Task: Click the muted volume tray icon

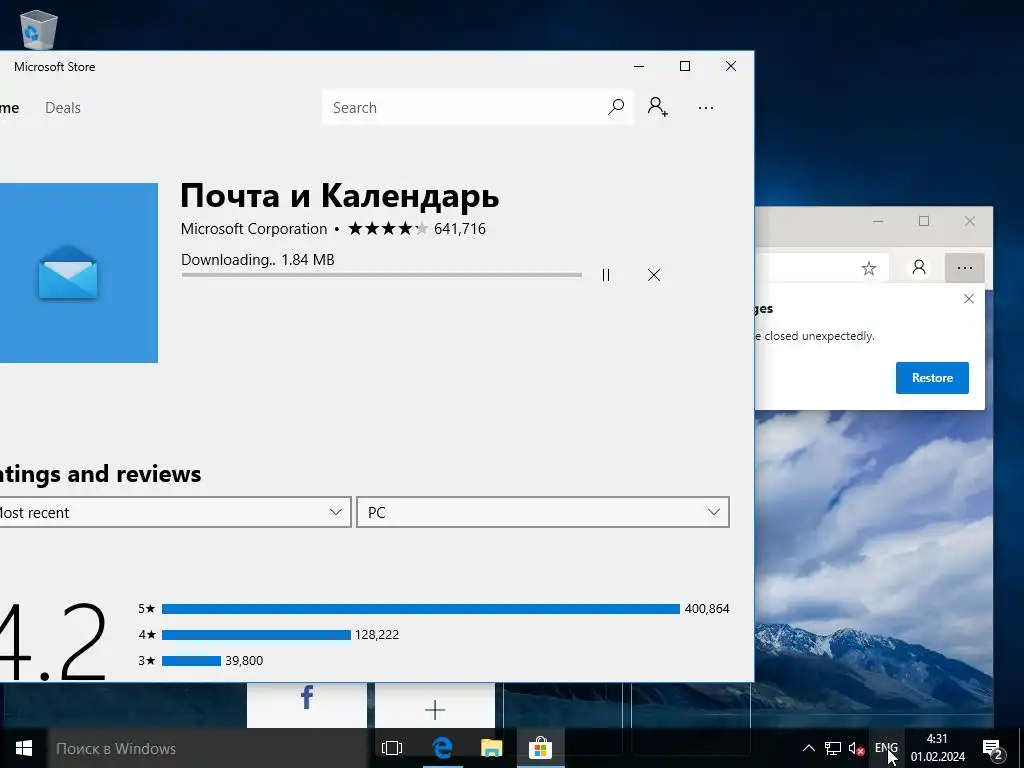Action: (x=856, y=748)
